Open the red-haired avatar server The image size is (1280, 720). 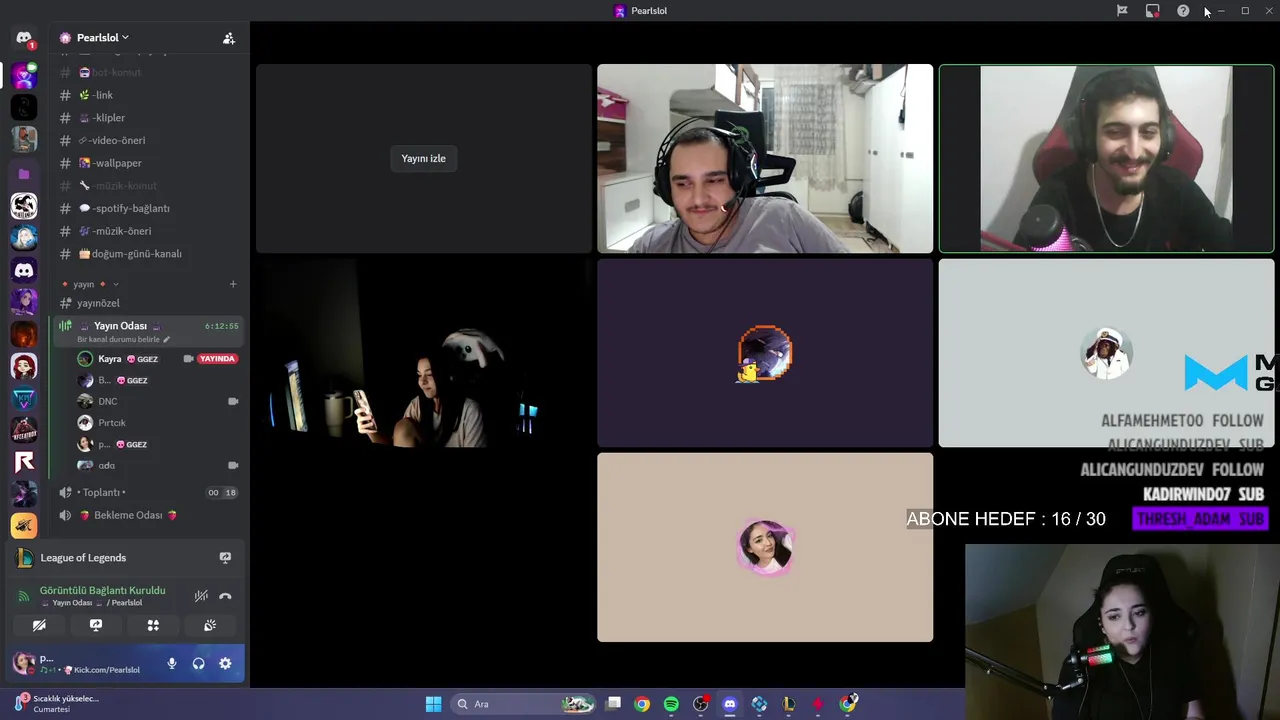coord(24,366)
